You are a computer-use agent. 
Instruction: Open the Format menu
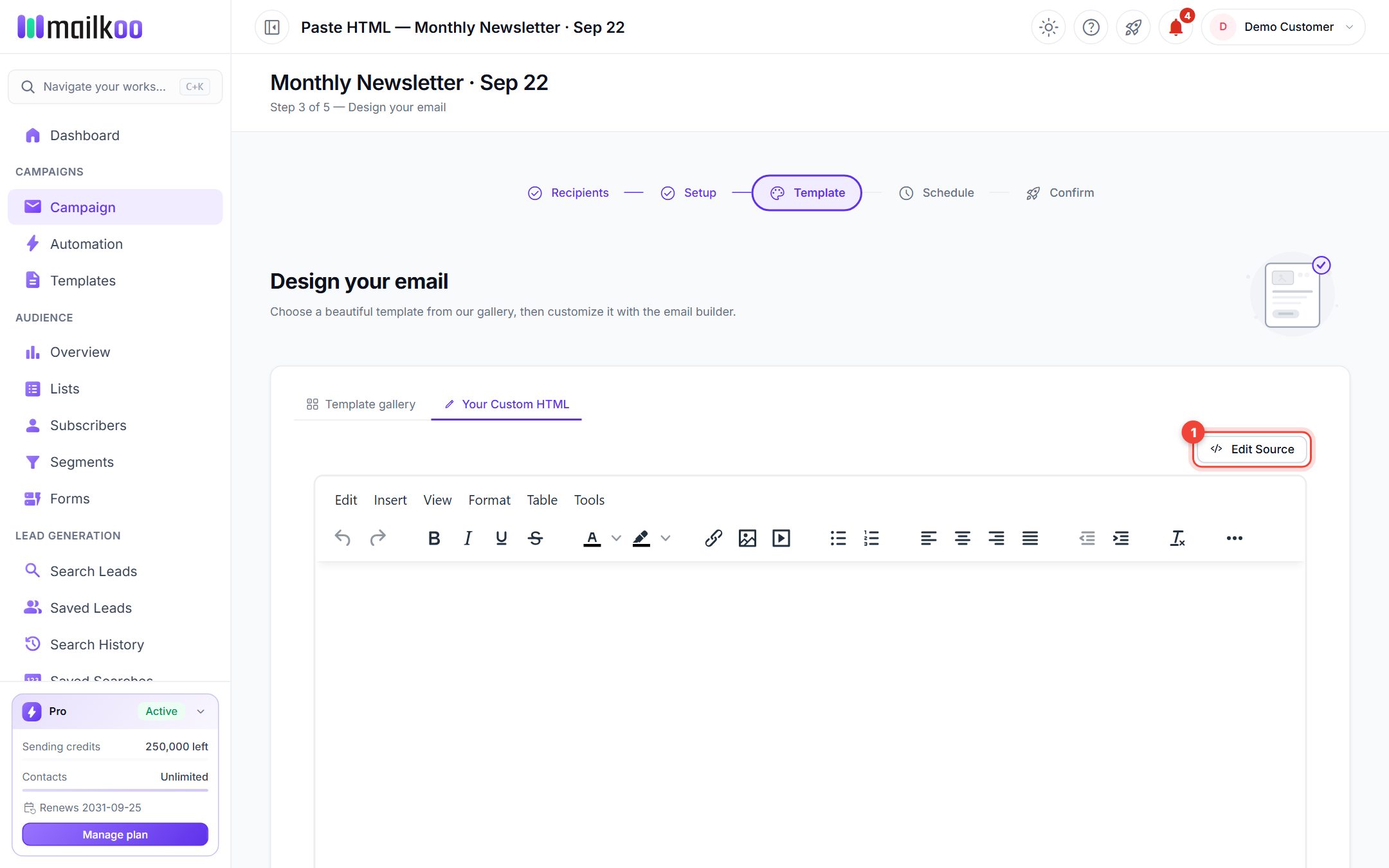pyautogui.click(x=489, y=500)
